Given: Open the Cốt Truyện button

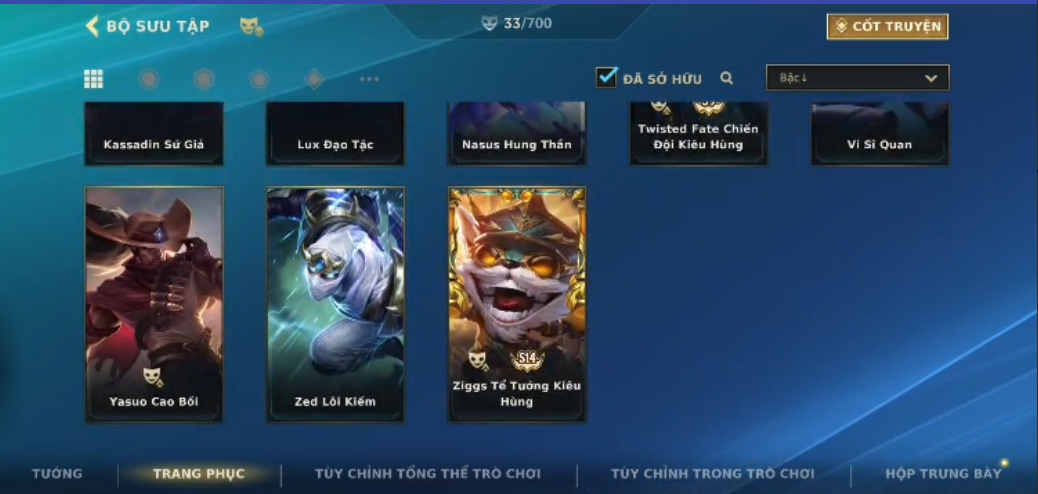Looking at the screenshot, I should (x=887, y=26).
